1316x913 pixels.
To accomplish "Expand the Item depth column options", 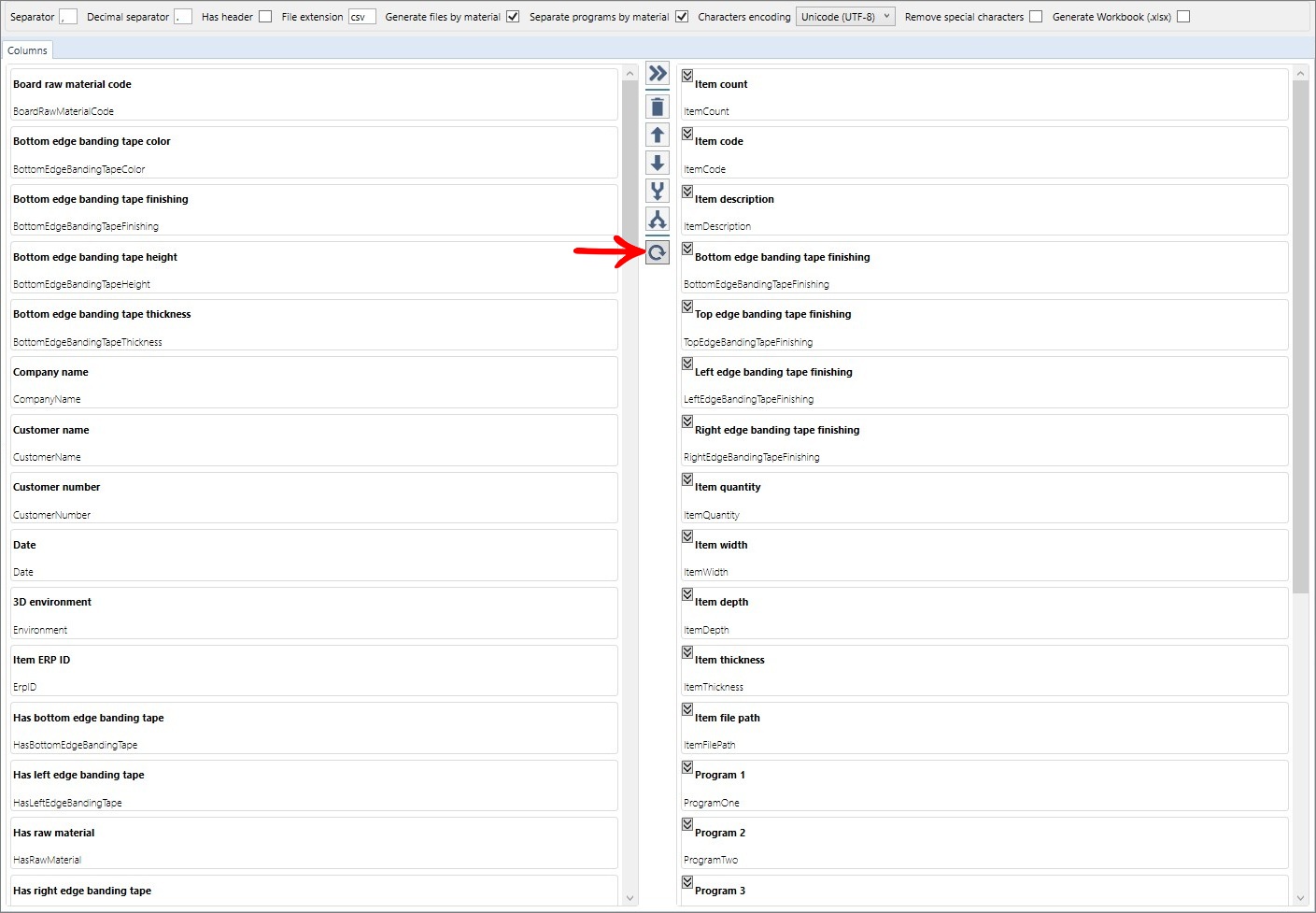I will [687, 594].
